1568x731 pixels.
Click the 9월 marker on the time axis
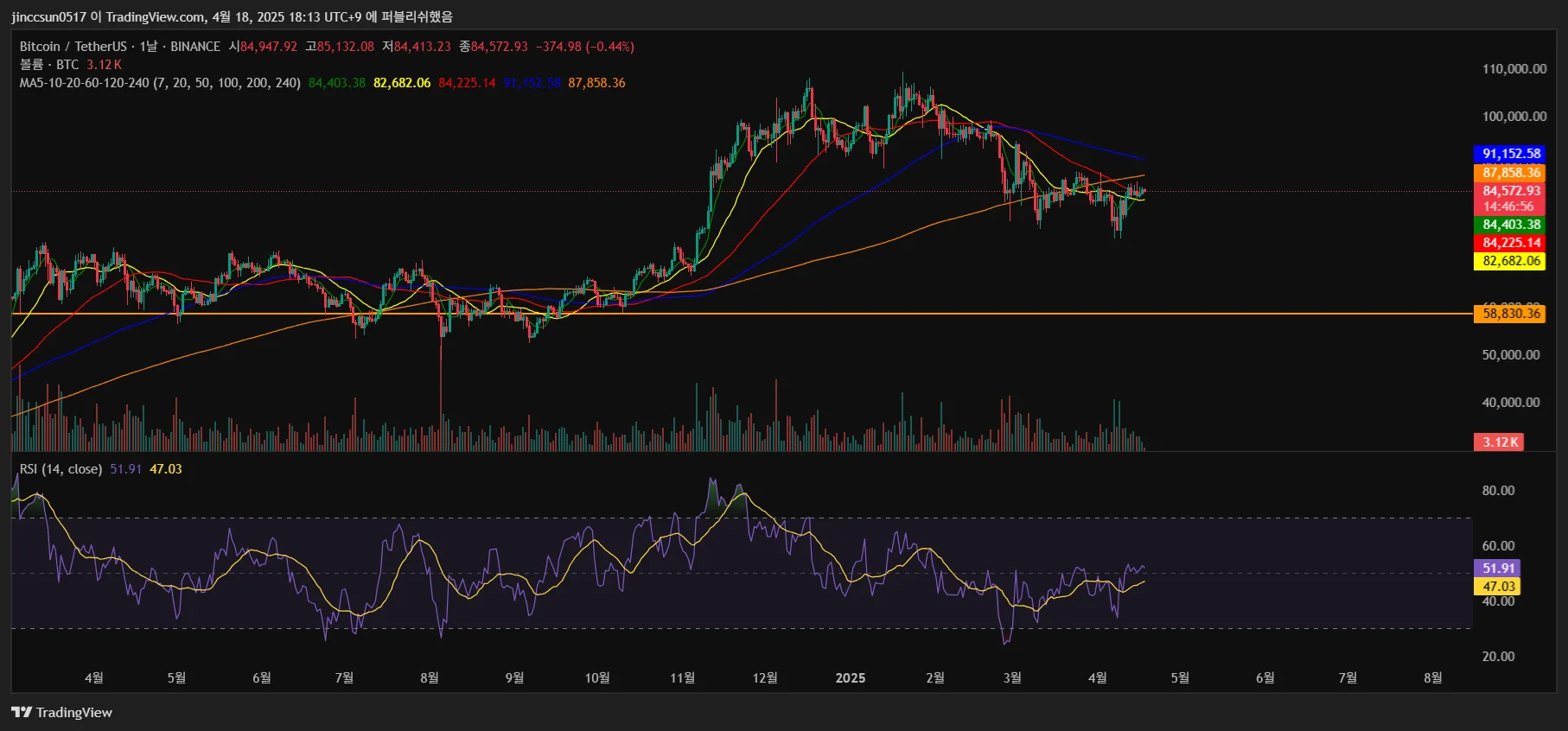[514, 678]
